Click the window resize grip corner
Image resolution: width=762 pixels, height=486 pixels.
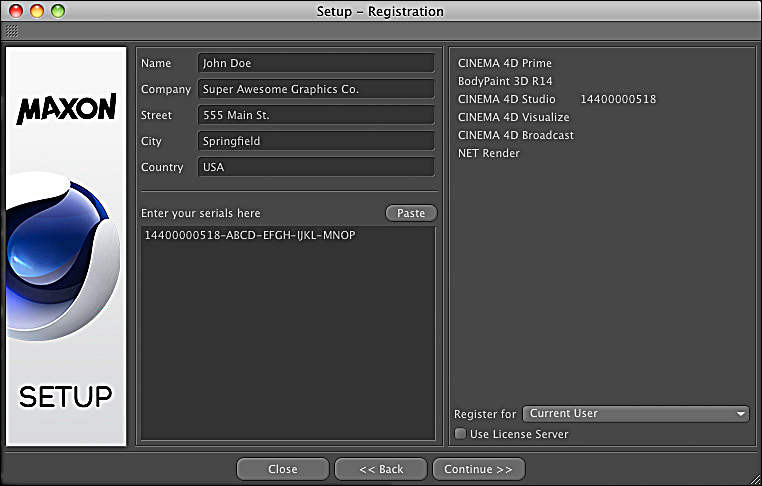[754, 479]
